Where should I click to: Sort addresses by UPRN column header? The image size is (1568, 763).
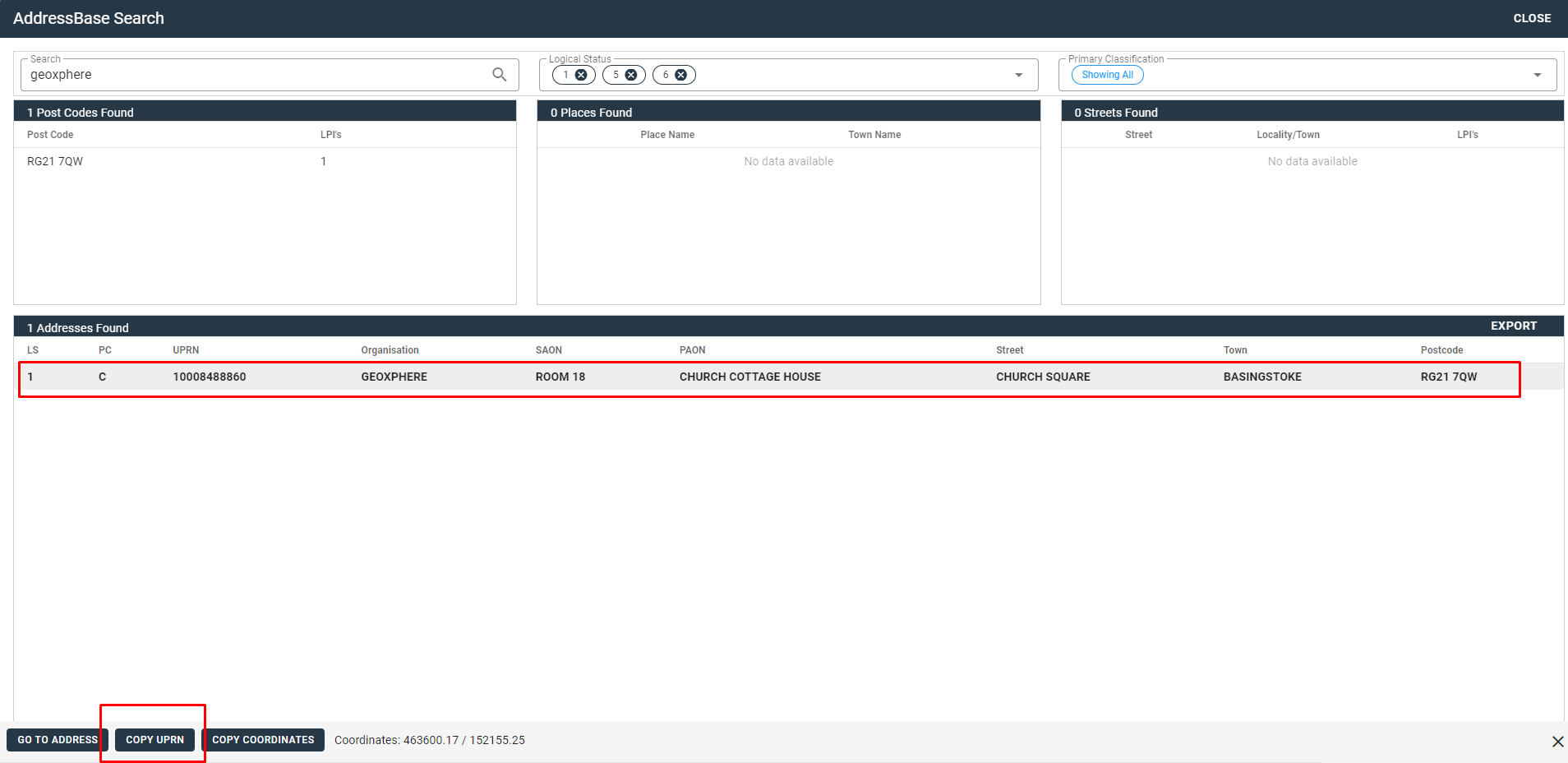pyautogui.click(x=186, y=350)
